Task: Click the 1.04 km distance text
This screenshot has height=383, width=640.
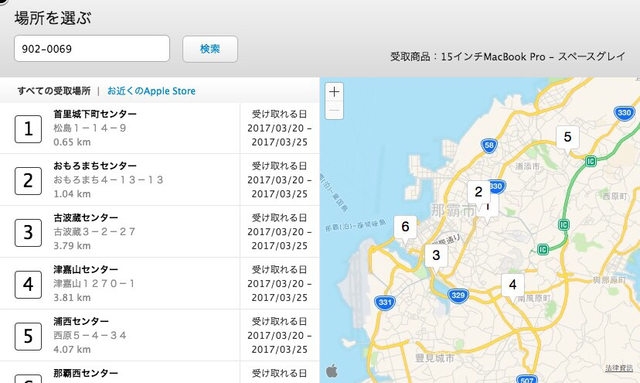Action: [x=72, y=194]
